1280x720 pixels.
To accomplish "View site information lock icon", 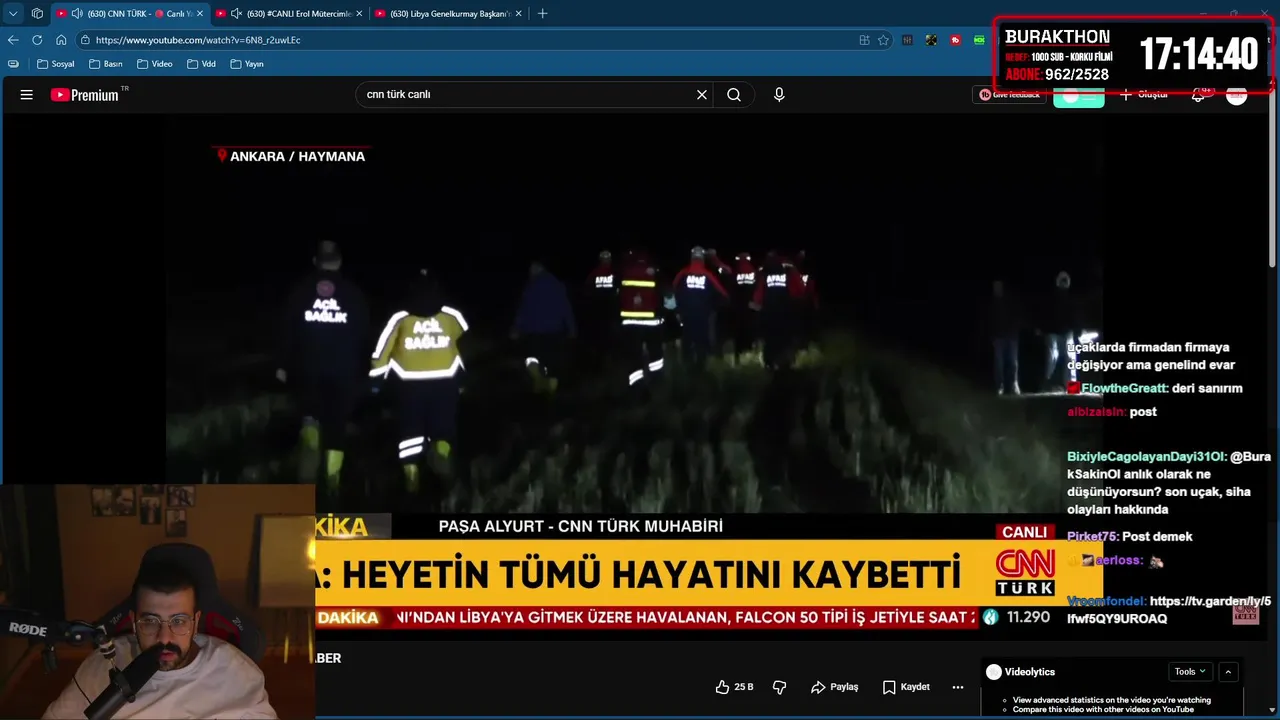I will (86, 40).
